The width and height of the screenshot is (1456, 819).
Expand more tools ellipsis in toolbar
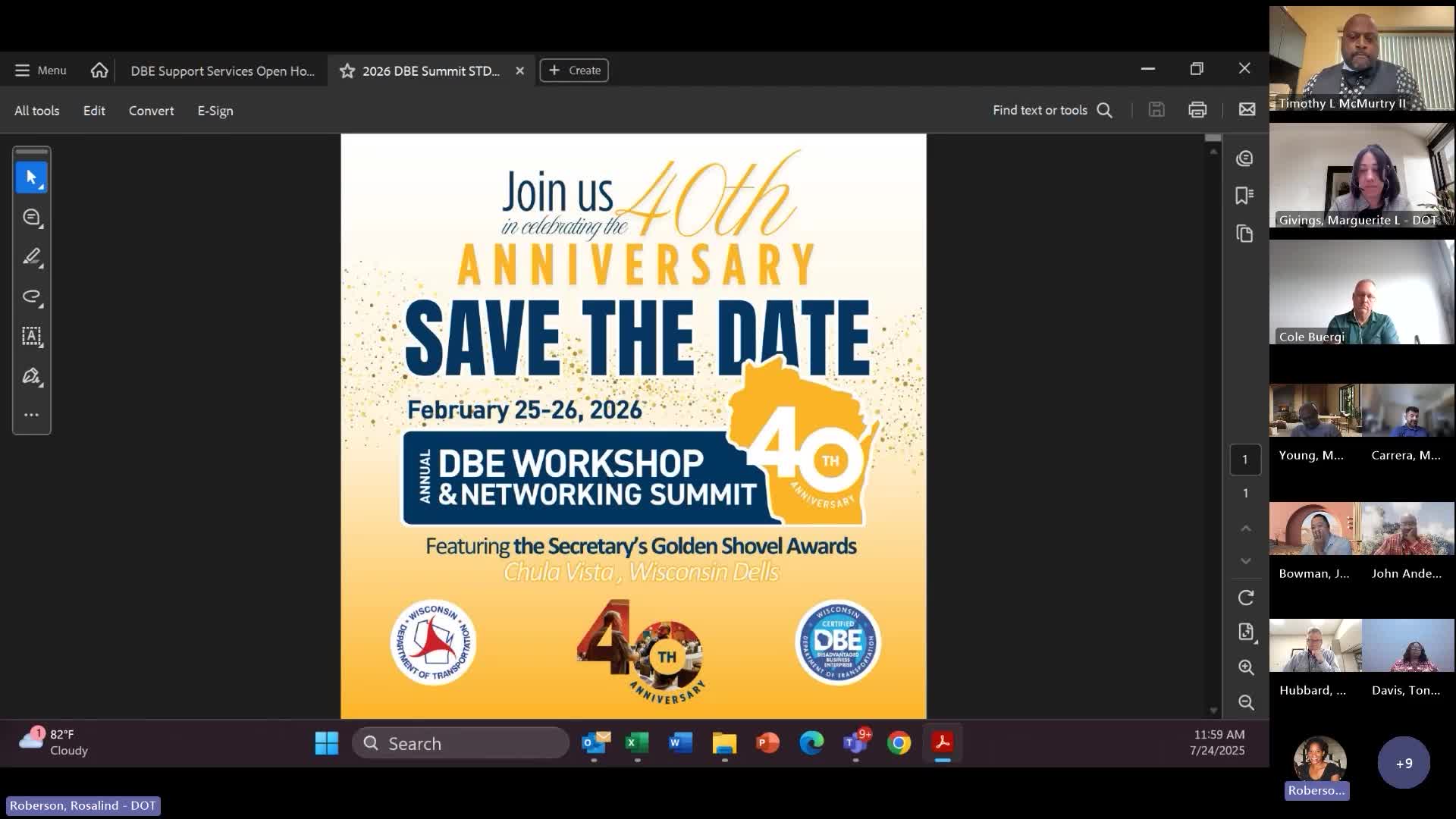click(x=31, y=415)
